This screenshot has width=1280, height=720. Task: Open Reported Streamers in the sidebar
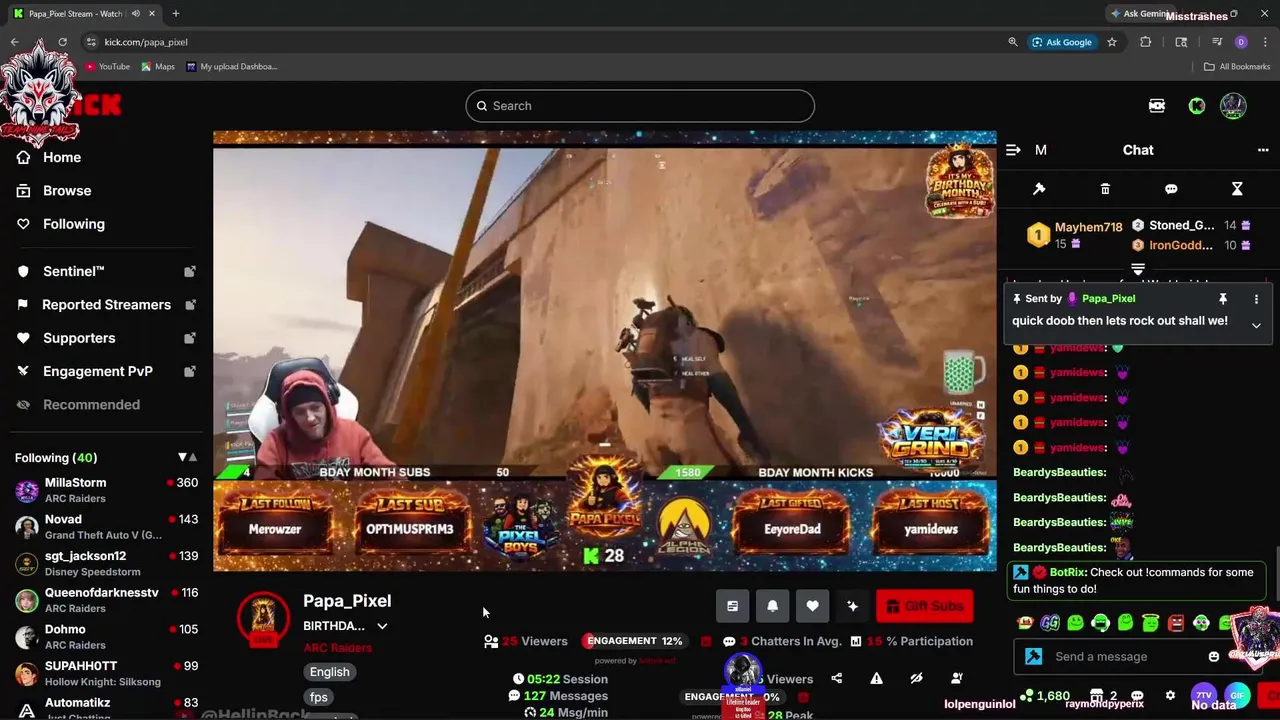[x=105, y=304]
